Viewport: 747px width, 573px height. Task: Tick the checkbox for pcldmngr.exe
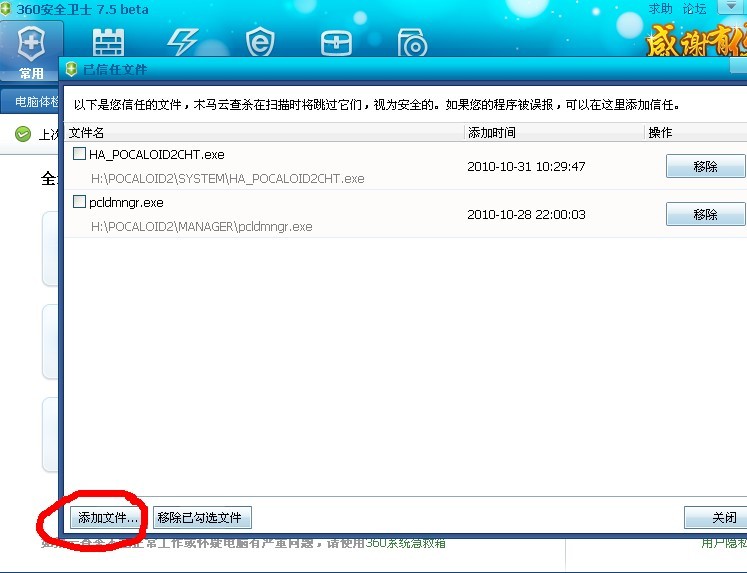coord(79,201)
